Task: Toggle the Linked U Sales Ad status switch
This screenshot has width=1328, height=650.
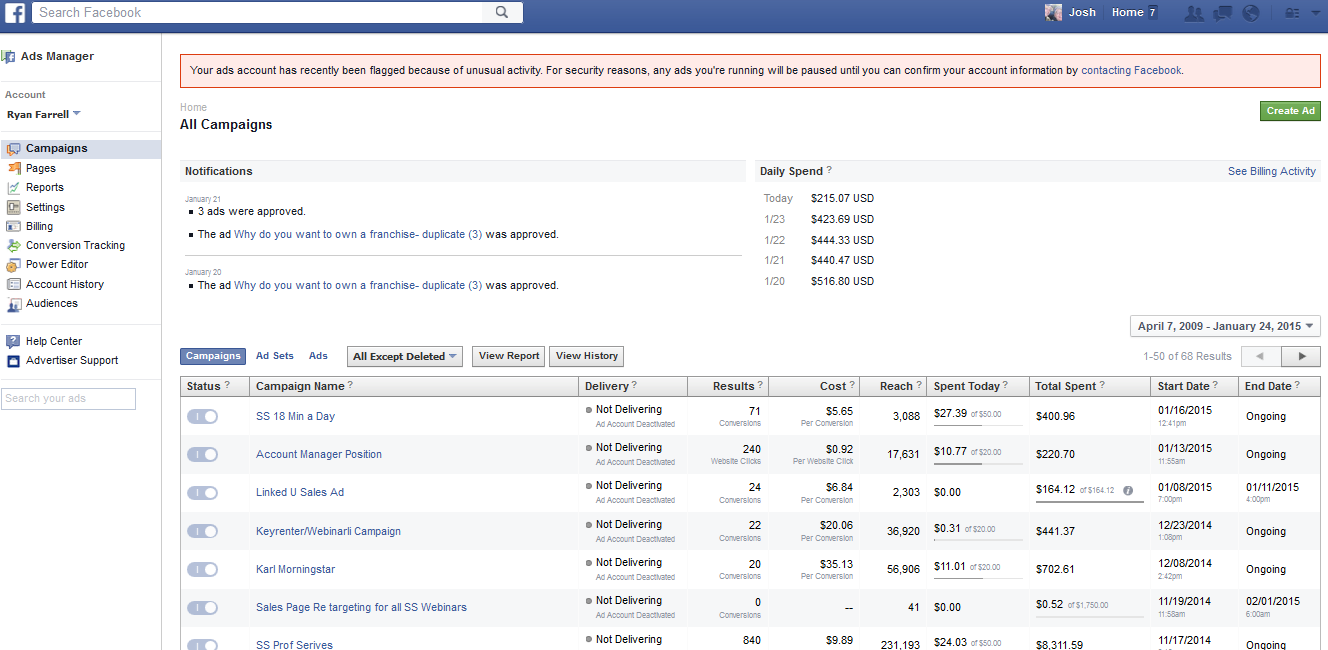Action: (x=202, y=493)
